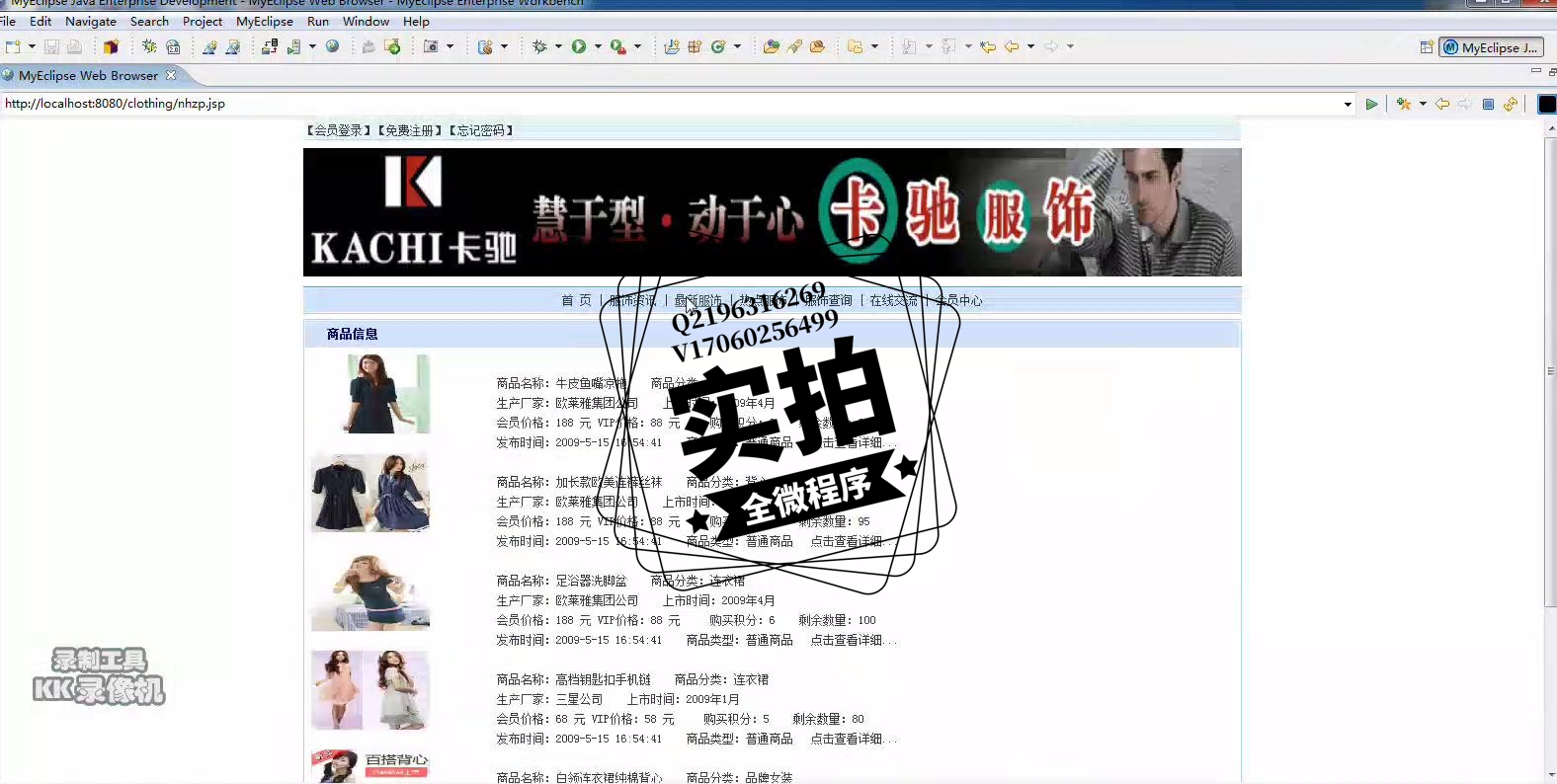
Task: Click the 忘记密码 link
Action: point(481,130)
